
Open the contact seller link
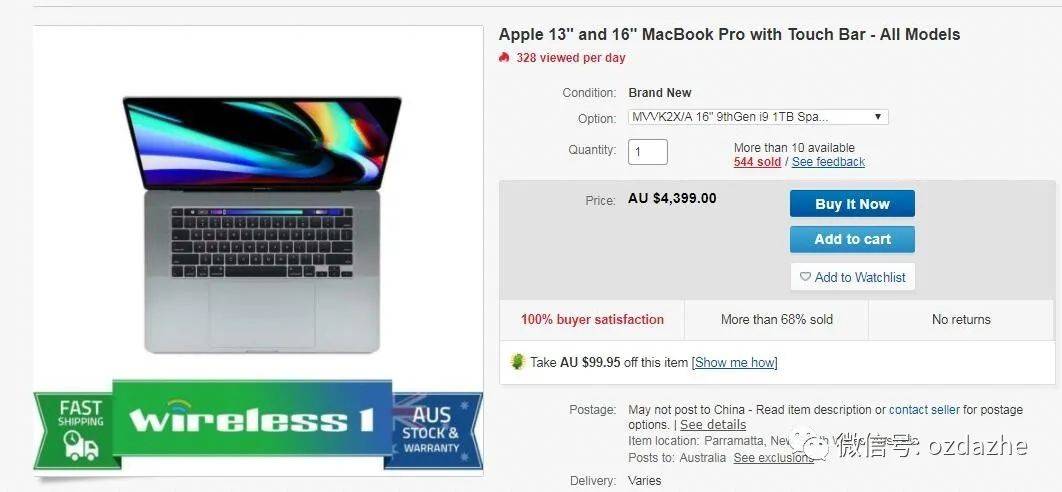point(924,409)
